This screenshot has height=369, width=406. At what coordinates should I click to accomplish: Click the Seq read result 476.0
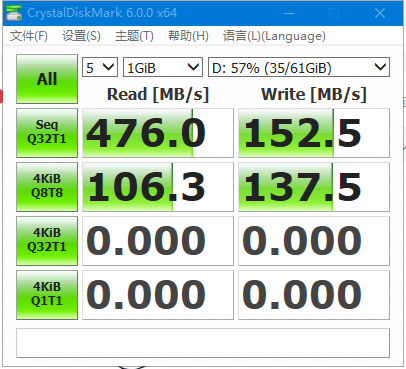[x=158, y=133]
